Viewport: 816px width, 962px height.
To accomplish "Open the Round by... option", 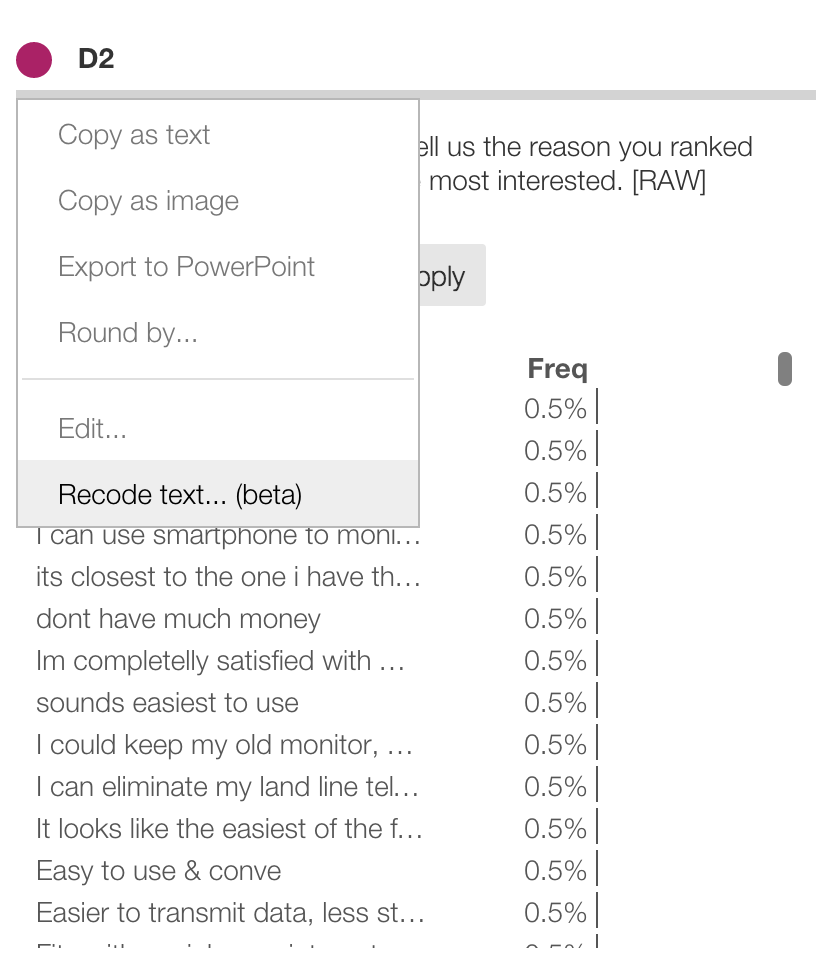I will tap(128, 333).
